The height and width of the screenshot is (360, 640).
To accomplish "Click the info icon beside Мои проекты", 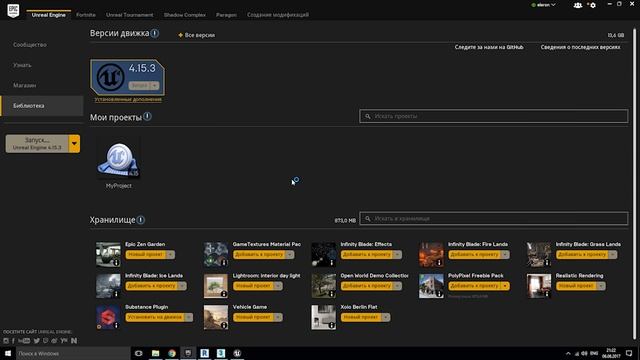I will click(147, 116).
